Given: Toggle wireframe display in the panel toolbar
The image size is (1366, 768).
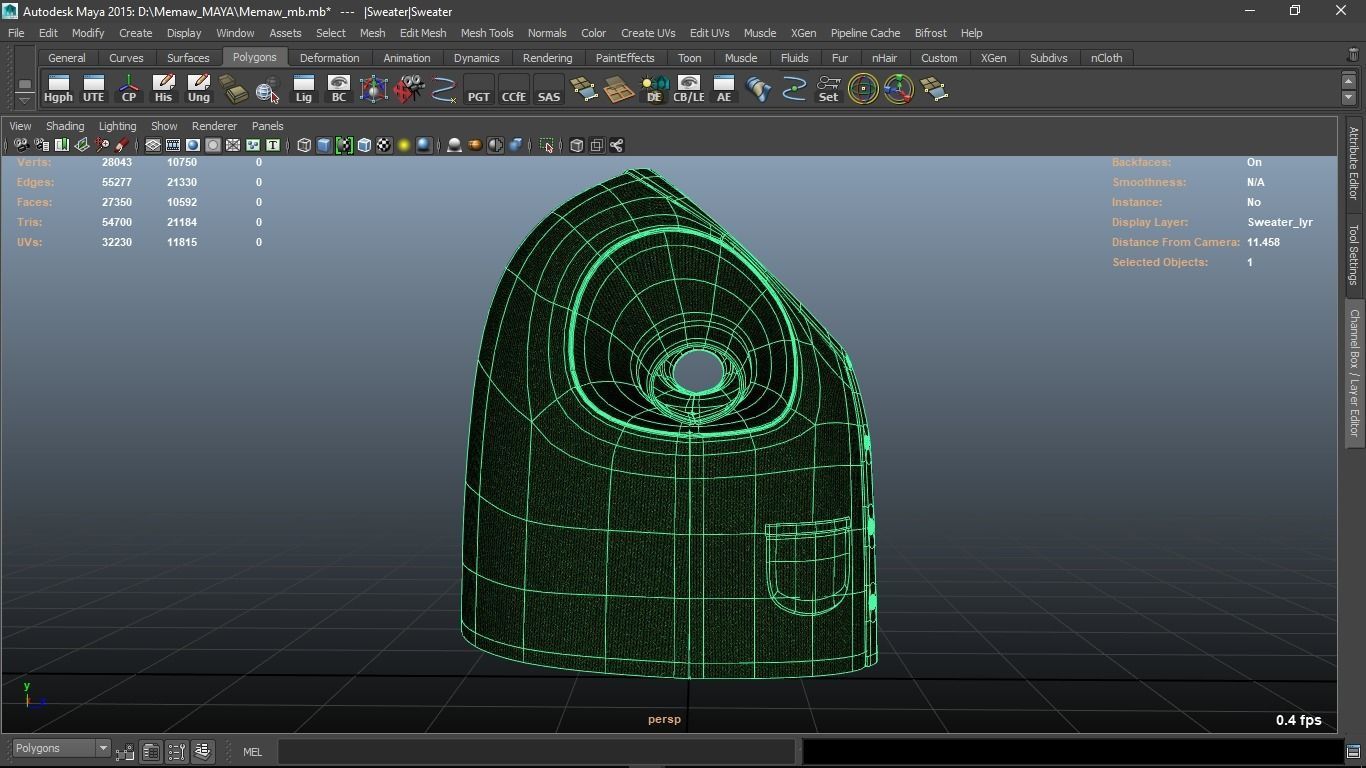Looking at the screenshot, I should coord(304,145).
